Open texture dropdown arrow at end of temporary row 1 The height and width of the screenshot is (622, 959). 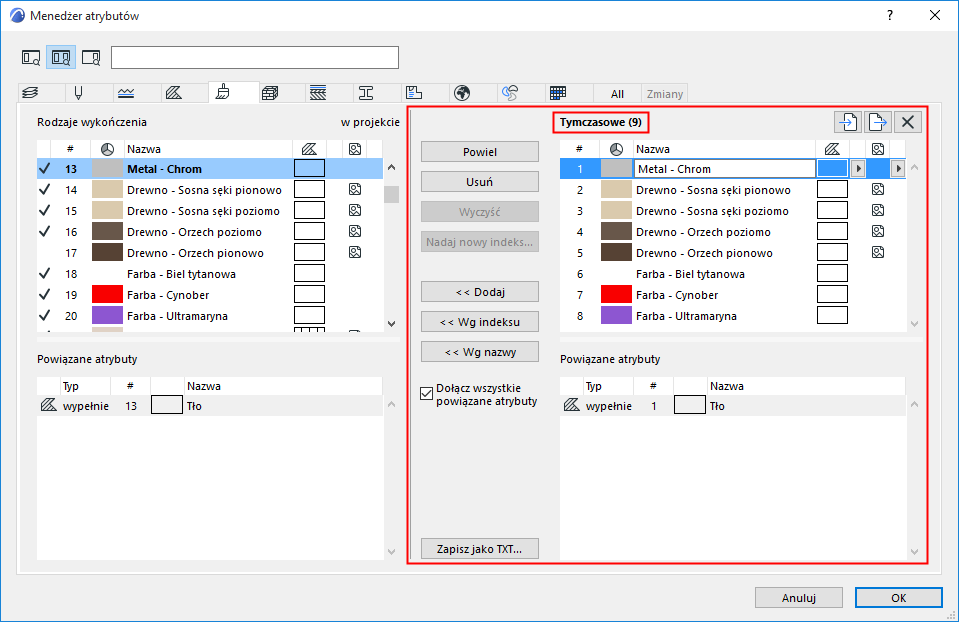pos(898,169)
